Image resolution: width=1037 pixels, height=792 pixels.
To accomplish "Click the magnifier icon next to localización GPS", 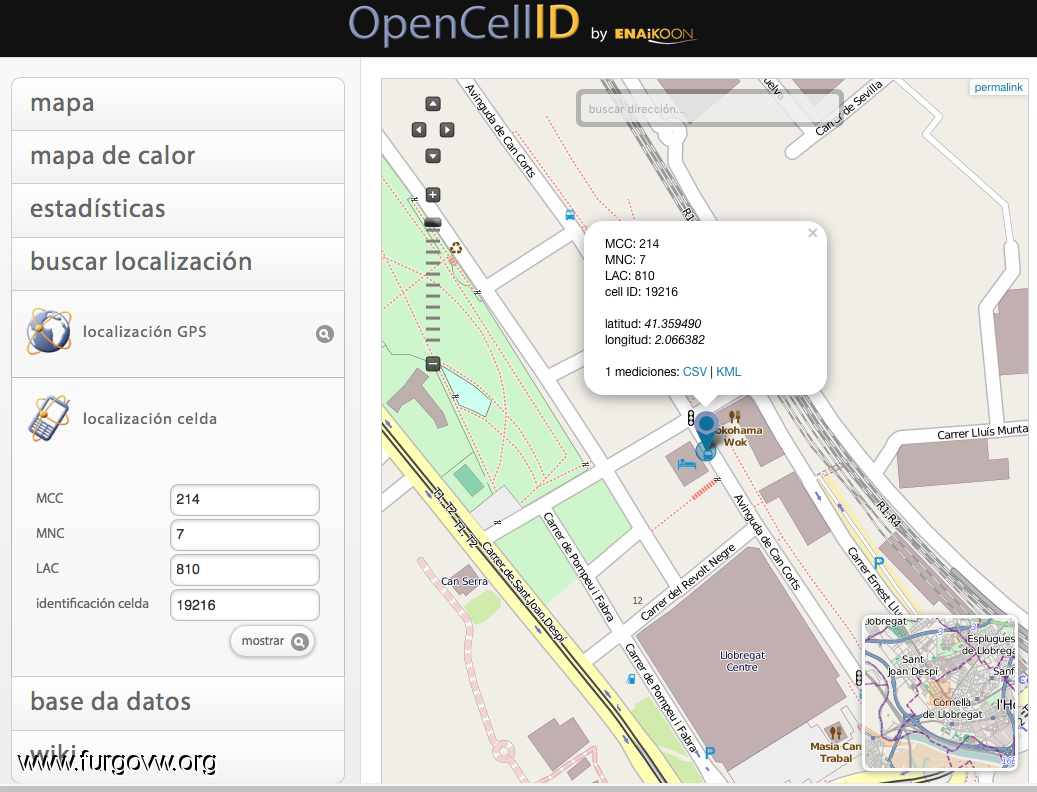I will click(x=325, y=334).
